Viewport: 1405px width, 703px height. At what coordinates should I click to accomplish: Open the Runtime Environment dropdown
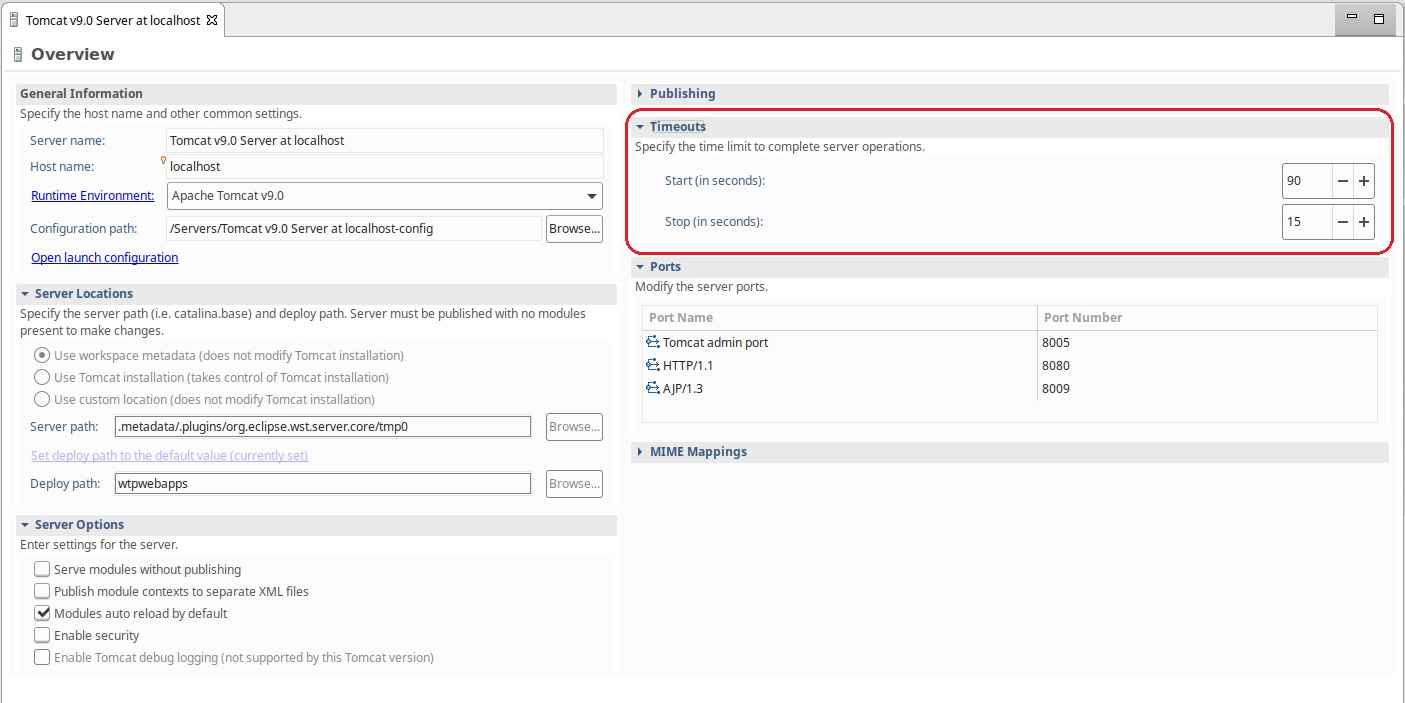592,196
